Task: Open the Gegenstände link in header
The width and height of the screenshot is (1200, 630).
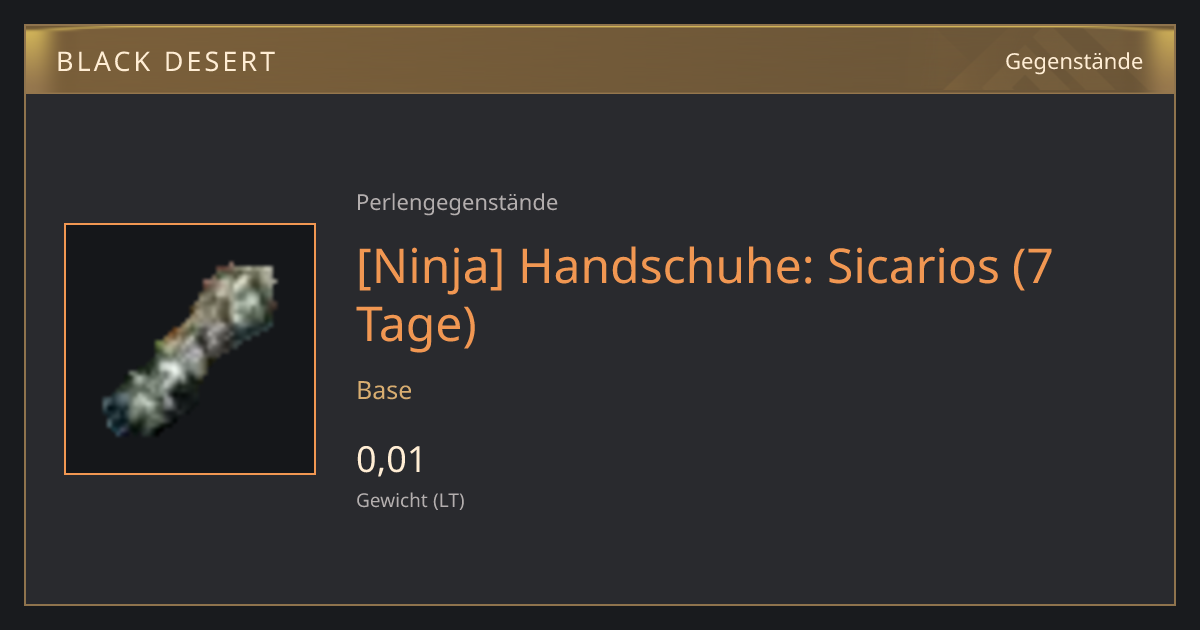Action: tap(1073, 62)
